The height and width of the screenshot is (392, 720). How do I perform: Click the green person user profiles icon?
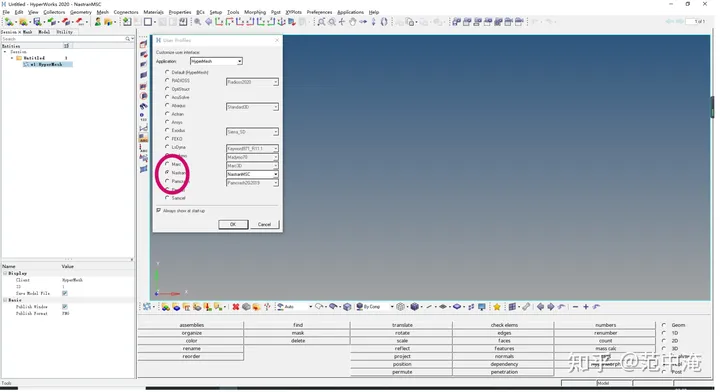97,22
